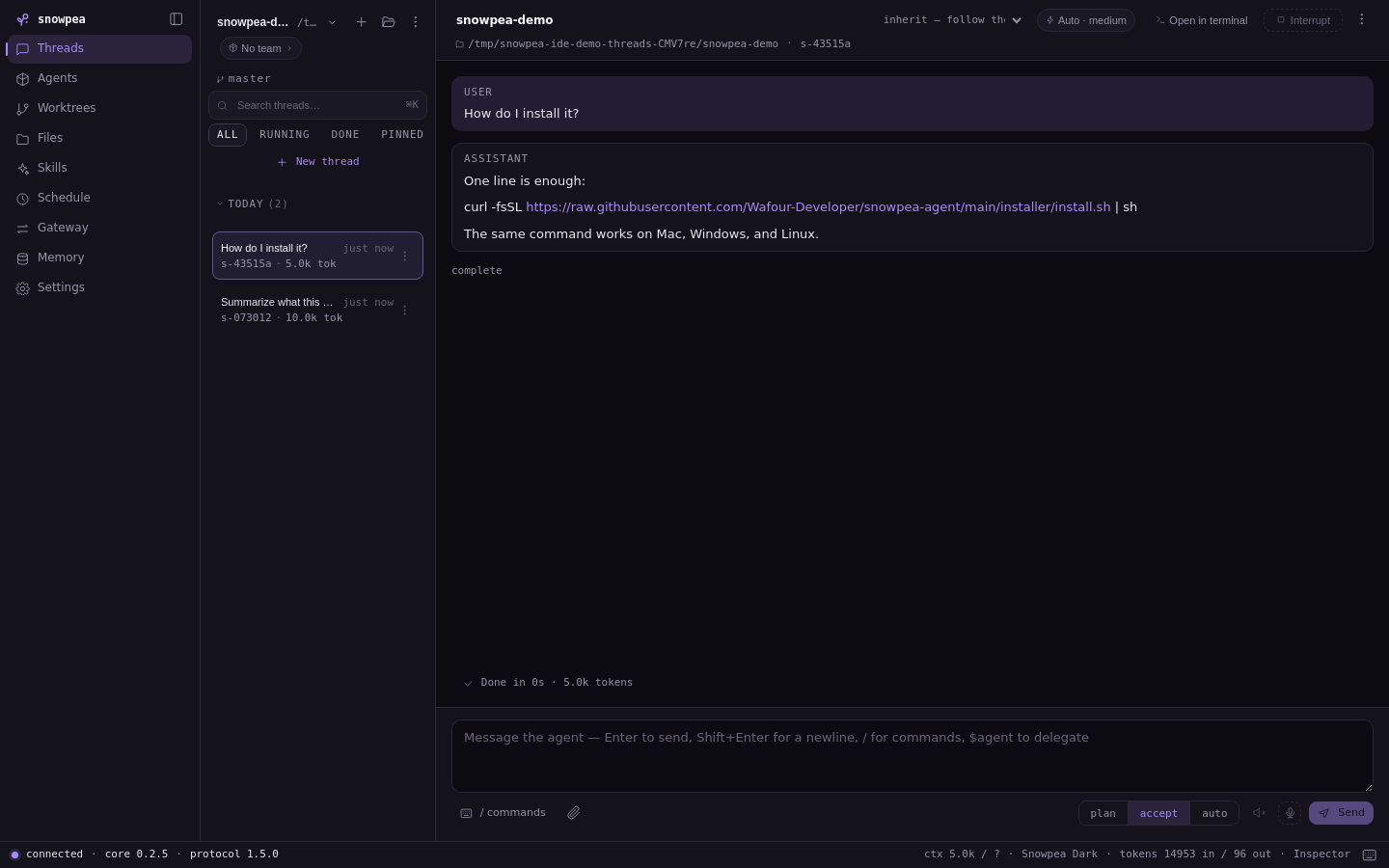
Task: Start a New thread
Action: (317, 162)
